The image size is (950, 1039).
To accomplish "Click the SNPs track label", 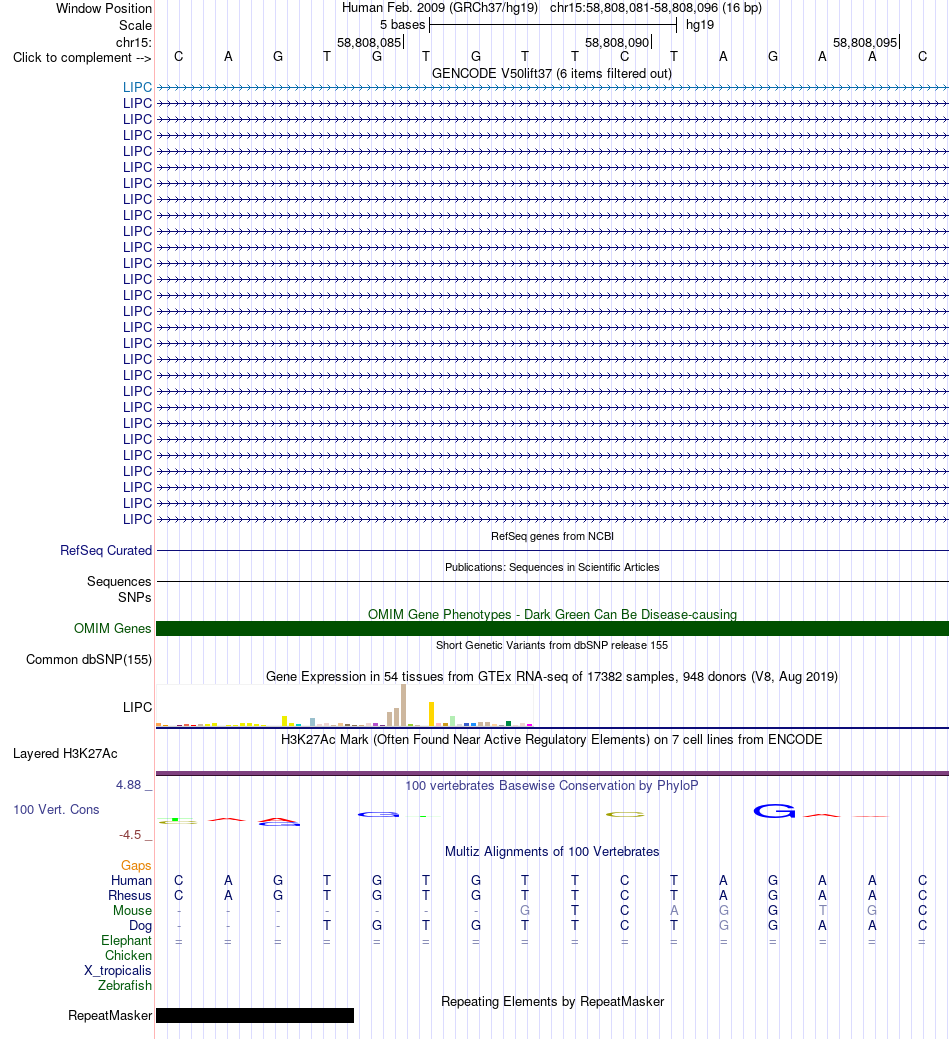I will coord(134,598).
